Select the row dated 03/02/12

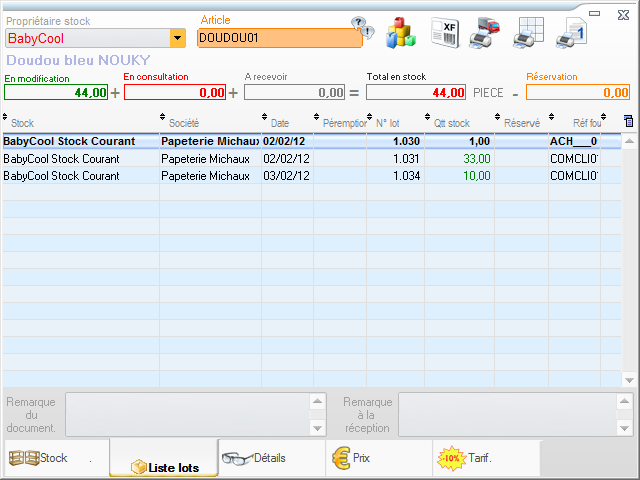click(x=300, y=175)
